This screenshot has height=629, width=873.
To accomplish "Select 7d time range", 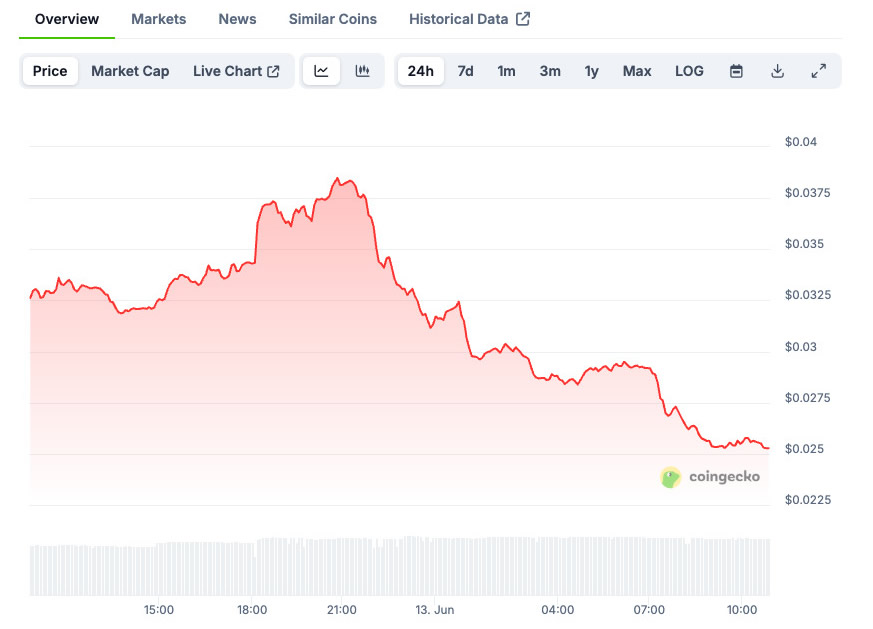I will [465, 71].
